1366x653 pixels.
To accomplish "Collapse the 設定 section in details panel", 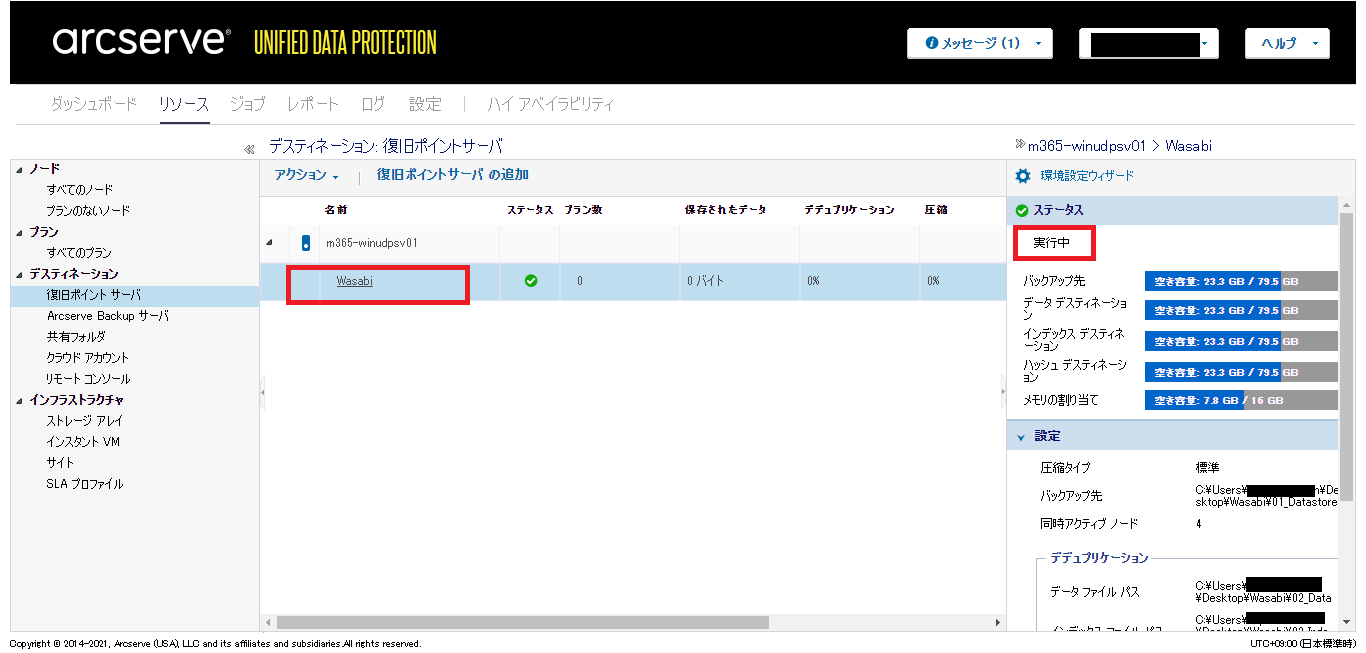I will pos(1021,437).
